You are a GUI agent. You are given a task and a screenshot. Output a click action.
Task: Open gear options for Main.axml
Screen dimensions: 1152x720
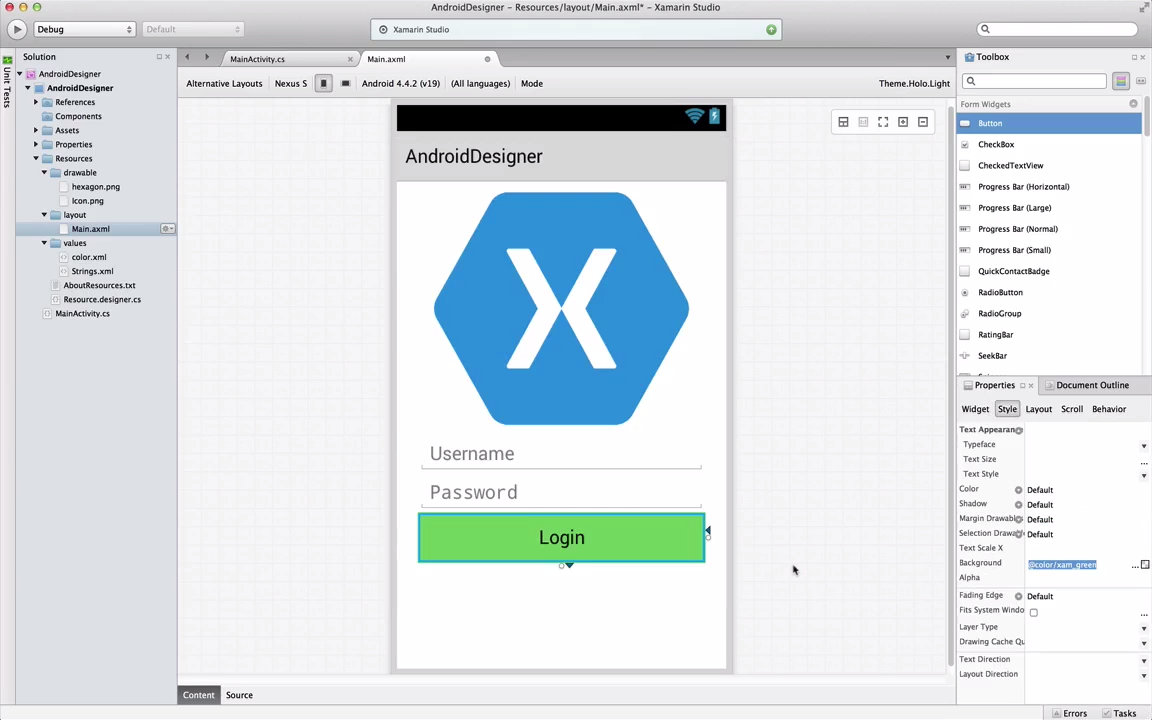(x=168, y=229)
